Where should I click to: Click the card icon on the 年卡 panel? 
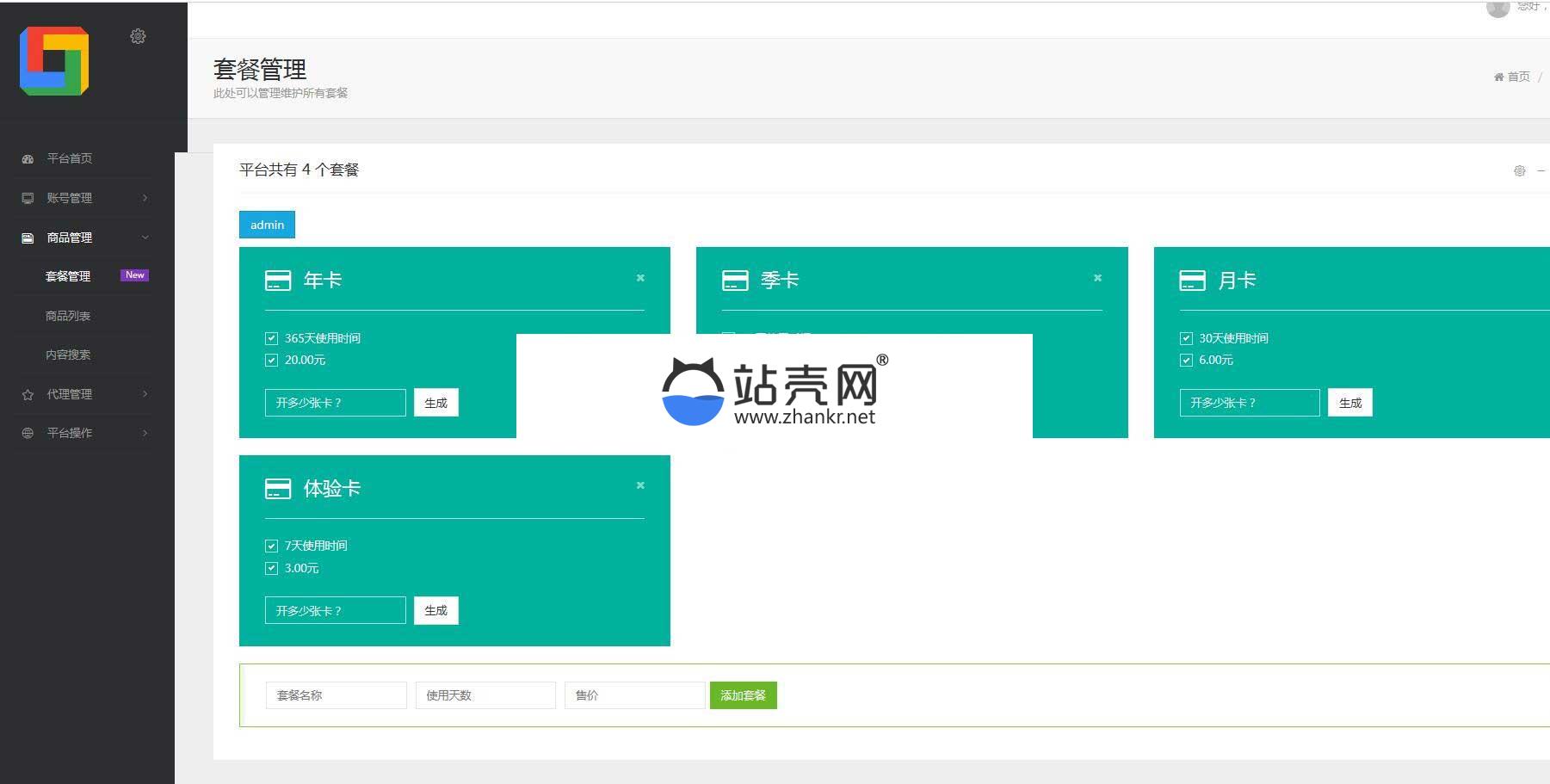click(x=277, y=280)
